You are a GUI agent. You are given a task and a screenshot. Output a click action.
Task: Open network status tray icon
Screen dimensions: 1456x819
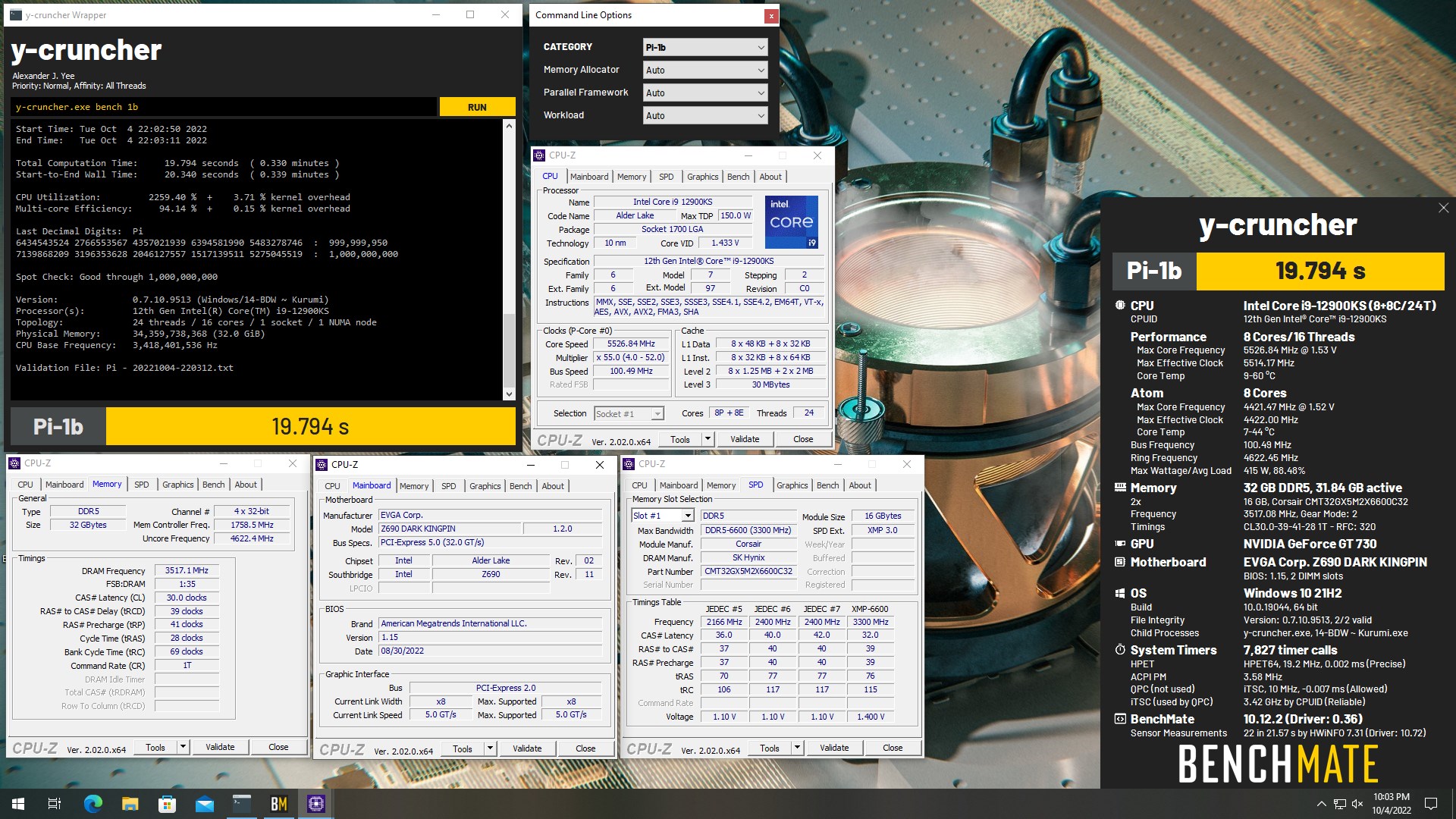pyautogui.click(x=1340, y=804)
